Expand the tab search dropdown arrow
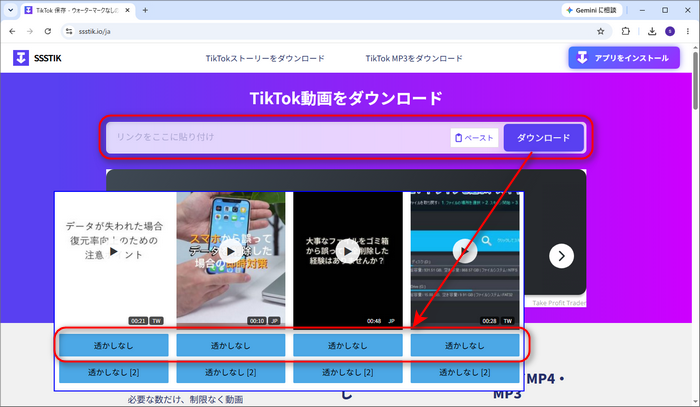Screen dimensions: 700x407 pos(10,10)
